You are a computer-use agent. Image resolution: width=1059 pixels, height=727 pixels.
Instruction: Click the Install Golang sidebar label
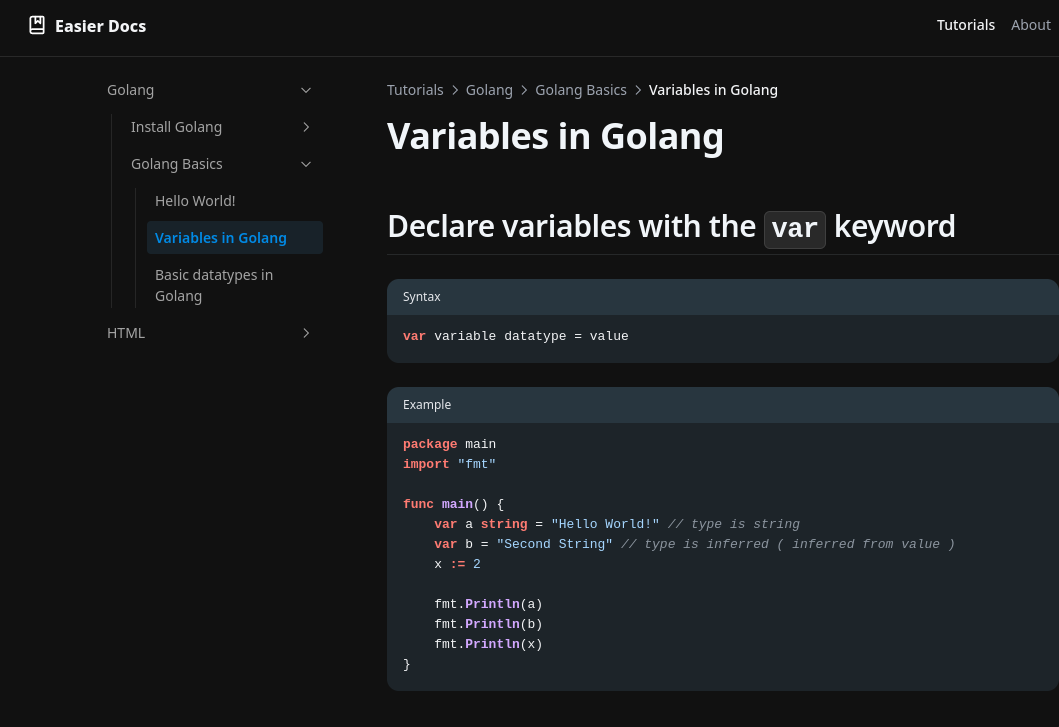click(176, 127)
